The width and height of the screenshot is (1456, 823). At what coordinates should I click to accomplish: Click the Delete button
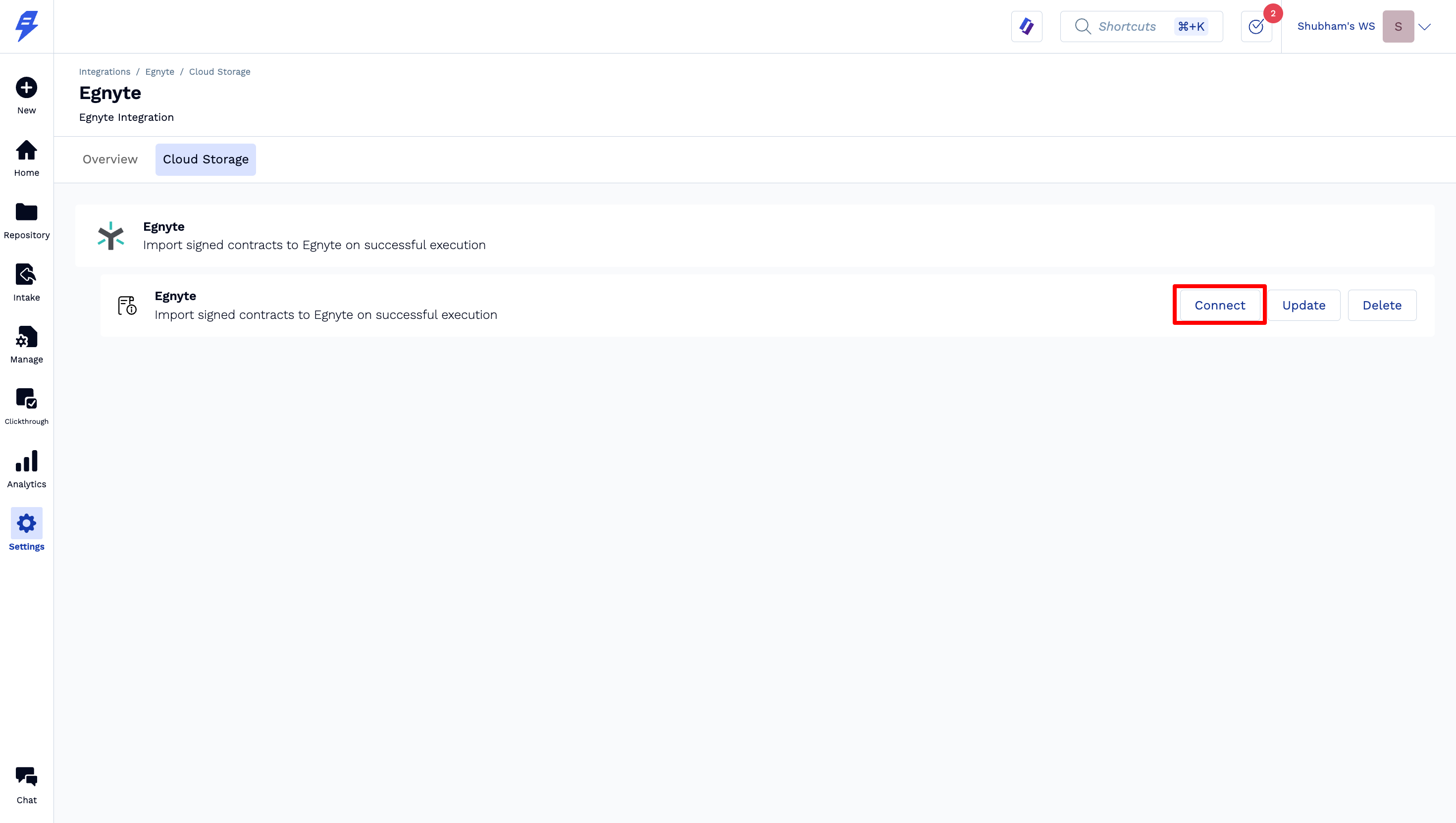coord(1381,305)
